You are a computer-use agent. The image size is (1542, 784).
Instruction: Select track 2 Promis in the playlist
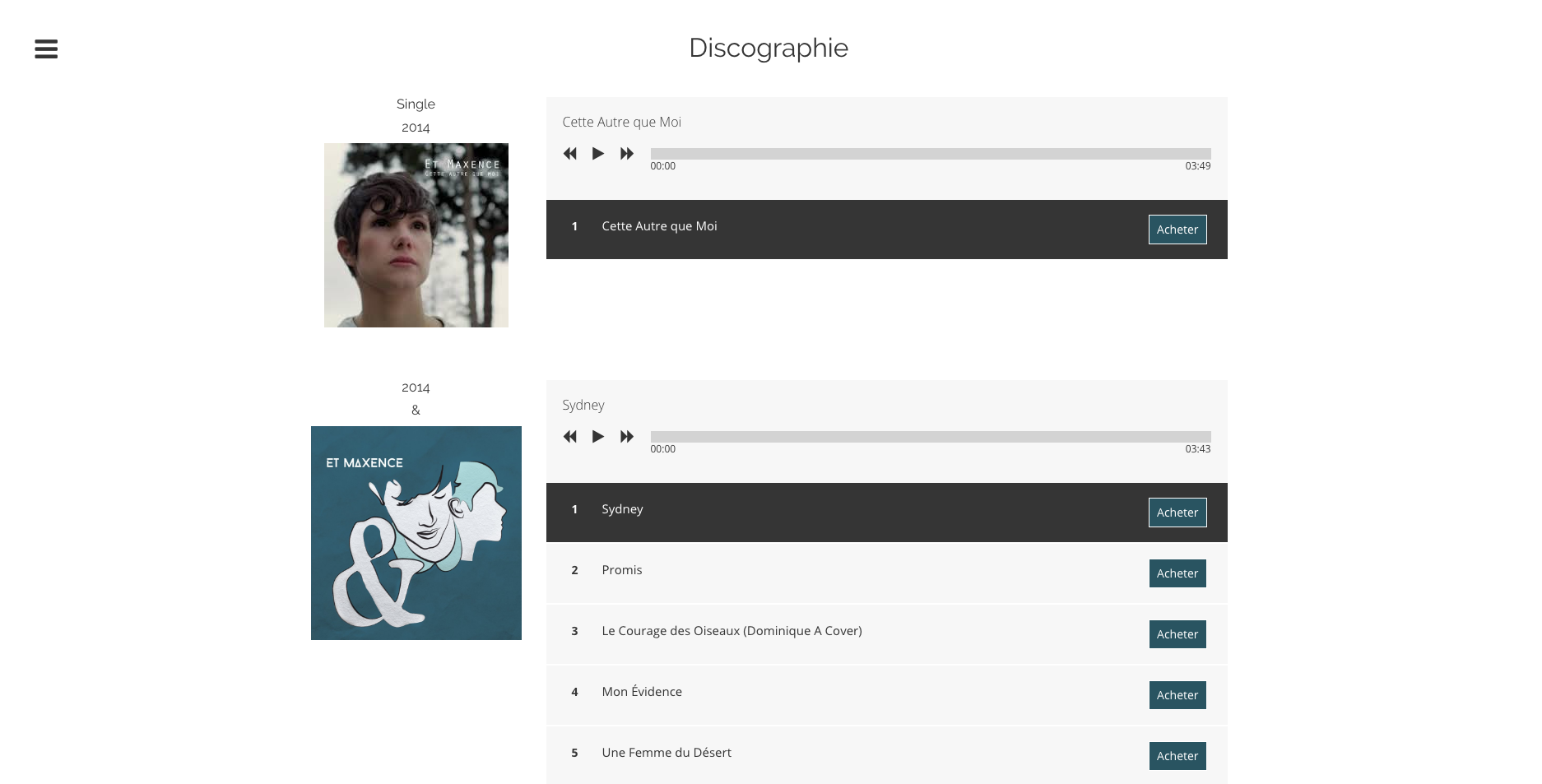point(622,570)
